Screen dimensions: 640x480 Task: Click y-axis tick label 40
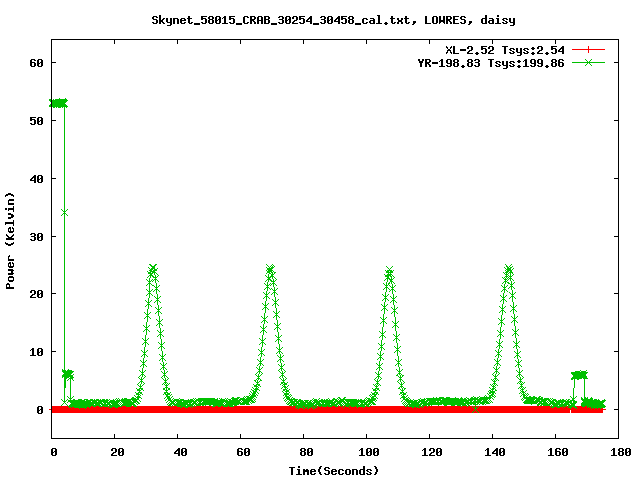36,179
